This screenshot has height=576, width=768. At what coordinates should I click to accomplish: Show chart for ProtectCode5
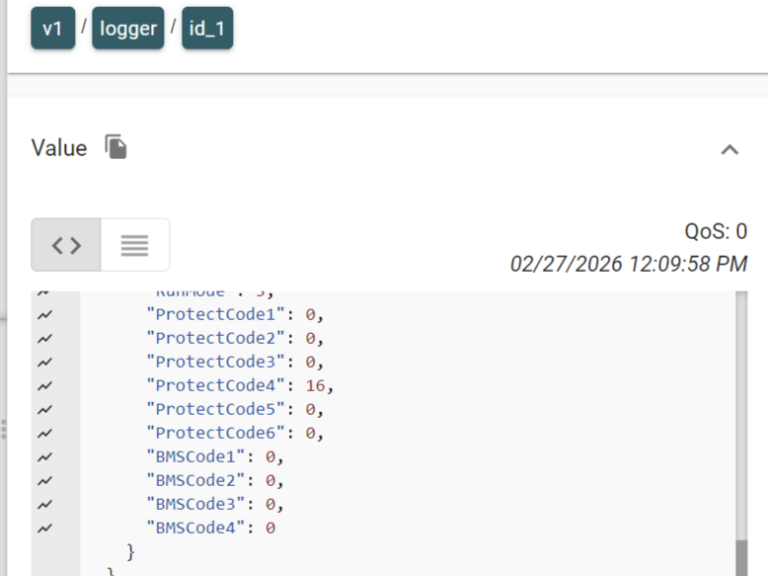pyautogui.click(x=45, y=410)
